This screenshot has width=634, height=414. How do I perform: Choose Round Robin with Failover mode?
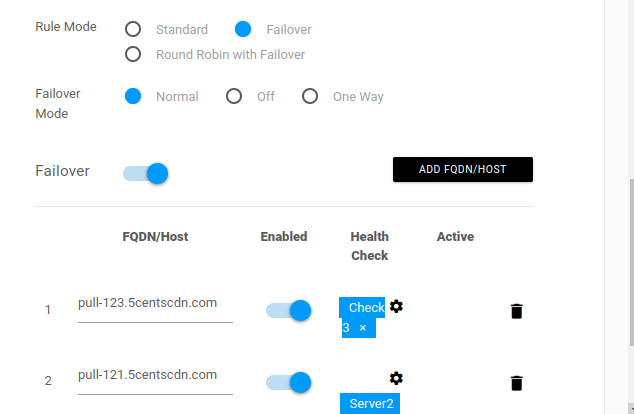pyautogui.click(x=133, y=54)
